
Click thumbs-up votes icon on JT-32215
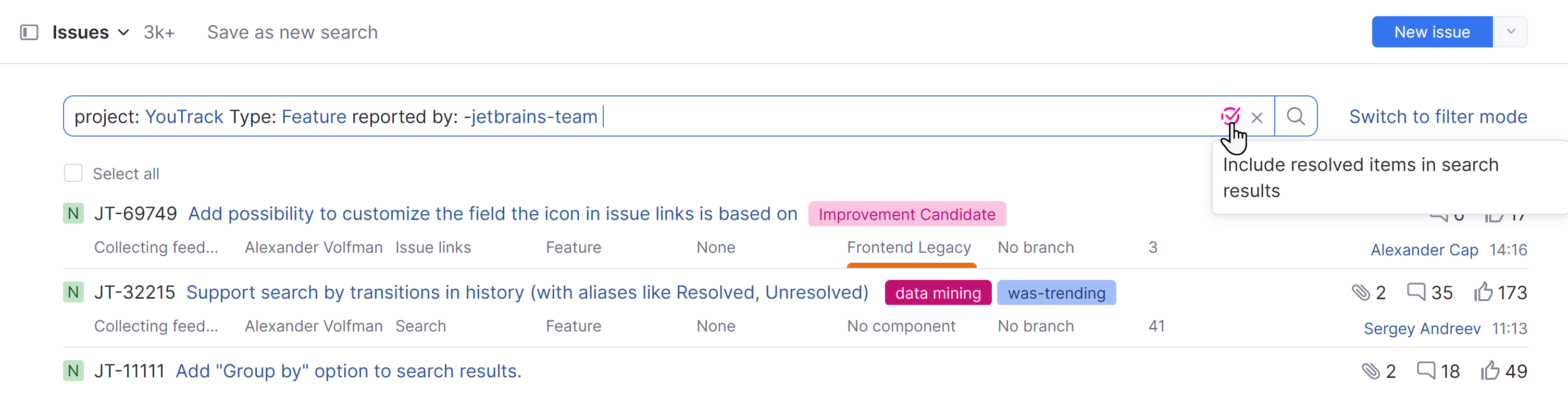pyautogui.click(x=1484, y=292)
